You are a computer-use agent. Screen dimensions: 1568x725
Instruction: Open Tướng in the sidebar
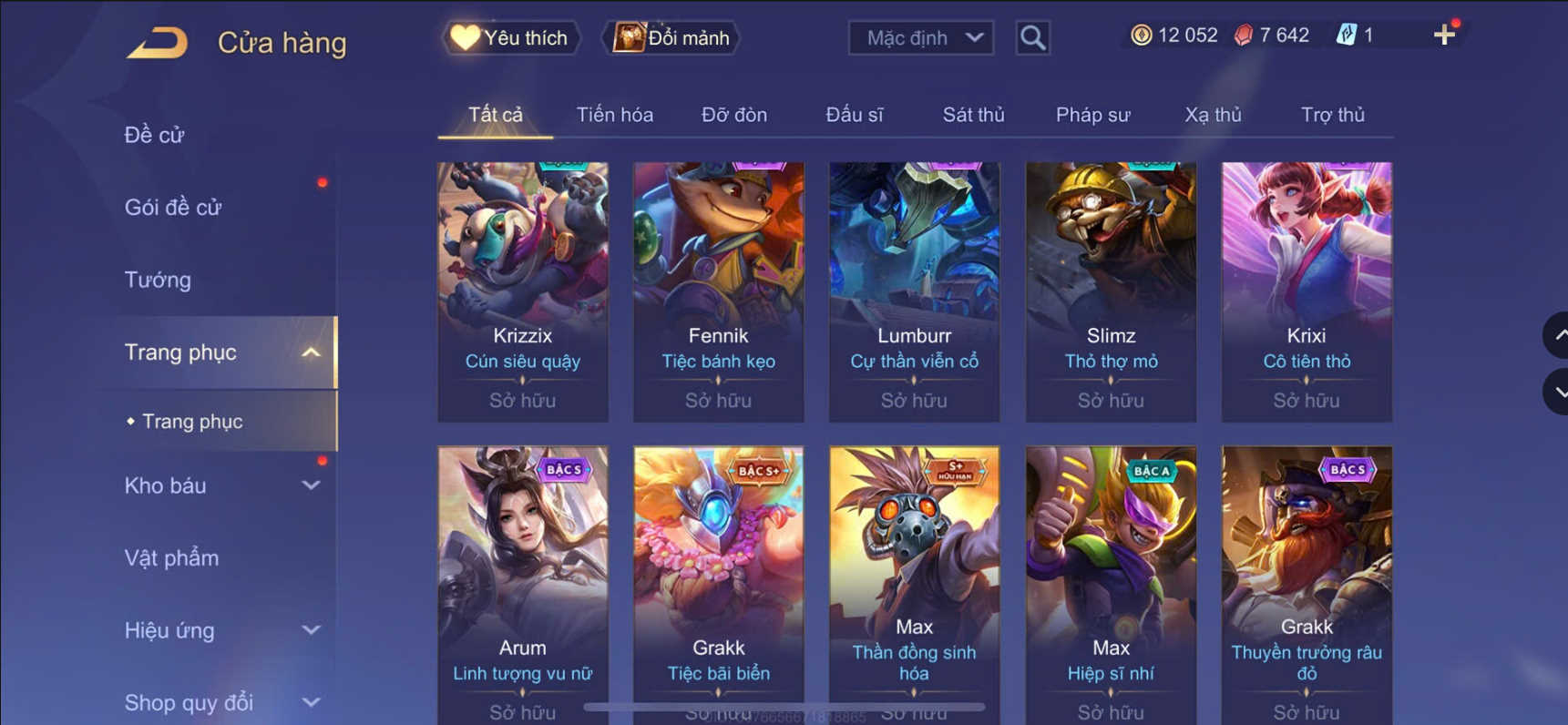158,280
